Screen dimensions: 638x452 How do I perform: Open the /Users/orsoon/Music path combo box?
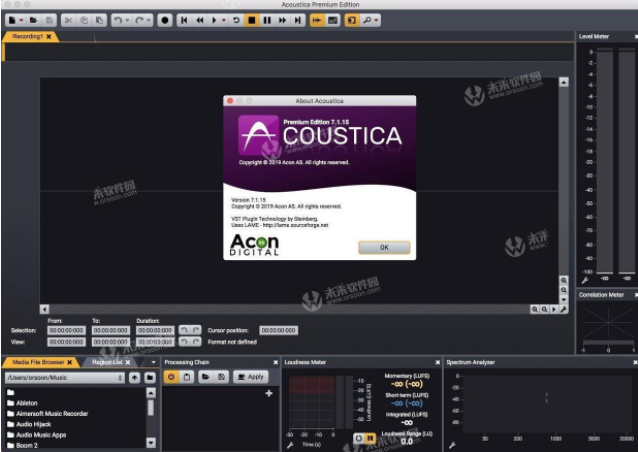[65, 378]
